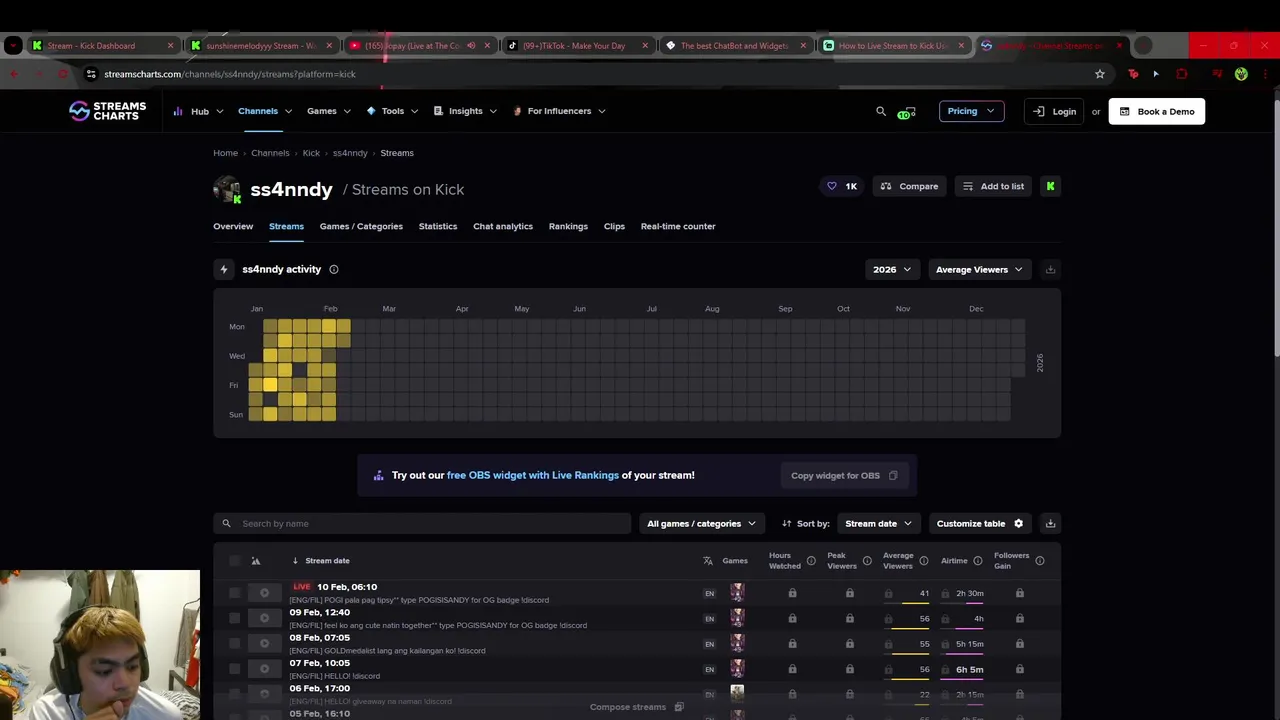Click the table export download icon beside Customize table
Viewport: 1280px width, 720px height.
click(x=1050, y=523)
